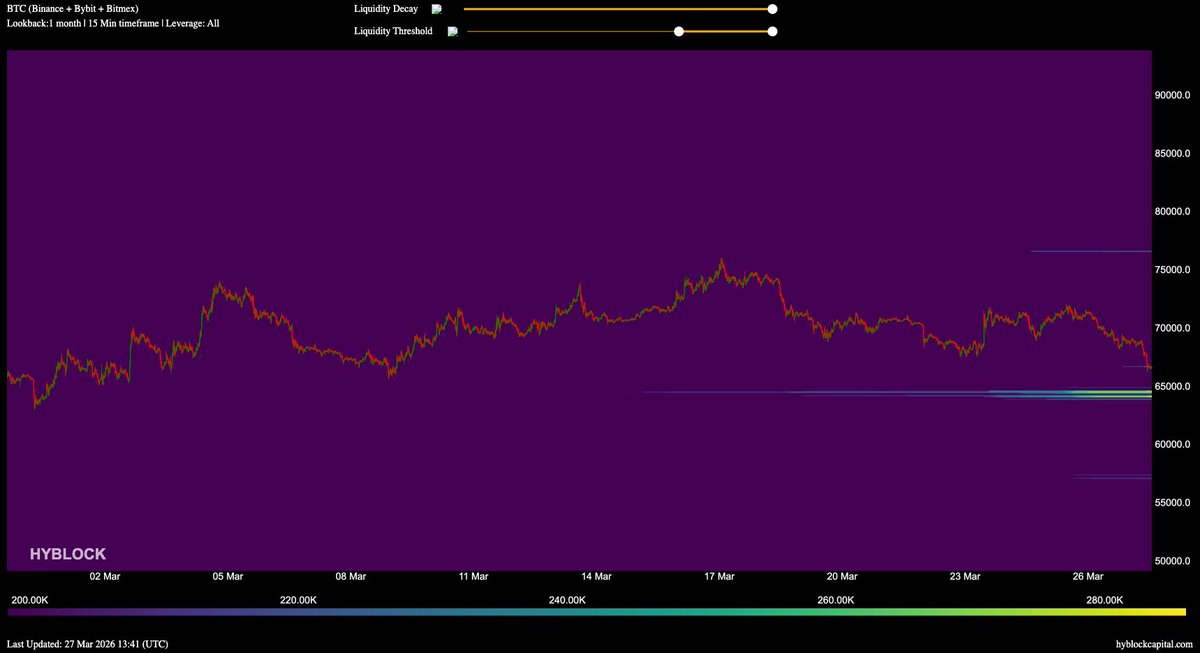
Task: Click the 55000.0 price axis label
Action: pos(1173,503)
